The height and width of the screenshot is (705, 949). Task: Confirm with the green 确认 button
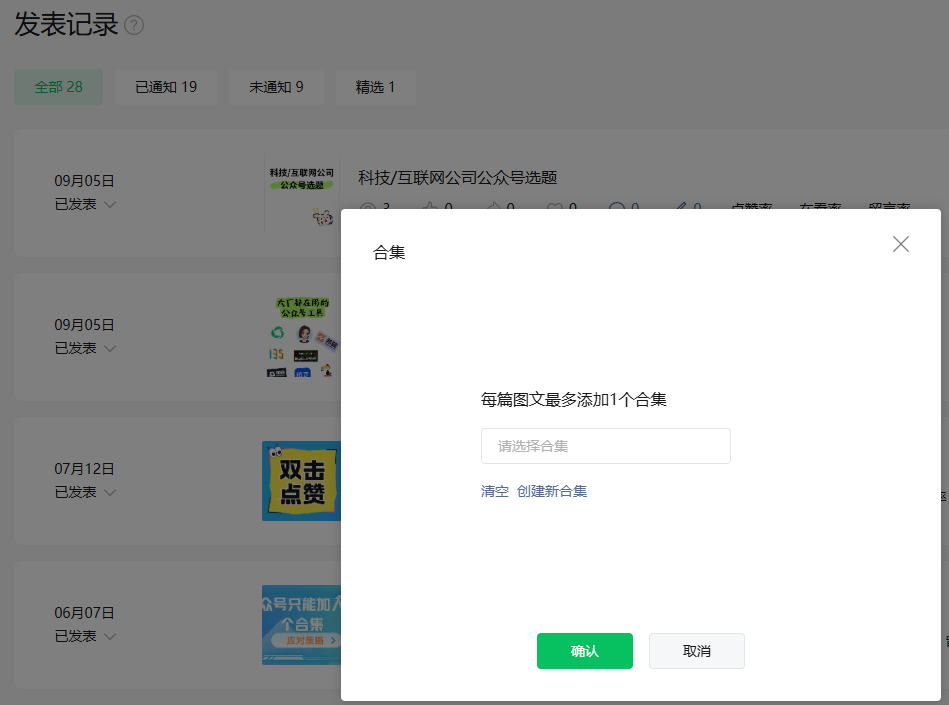click(585, 651)
